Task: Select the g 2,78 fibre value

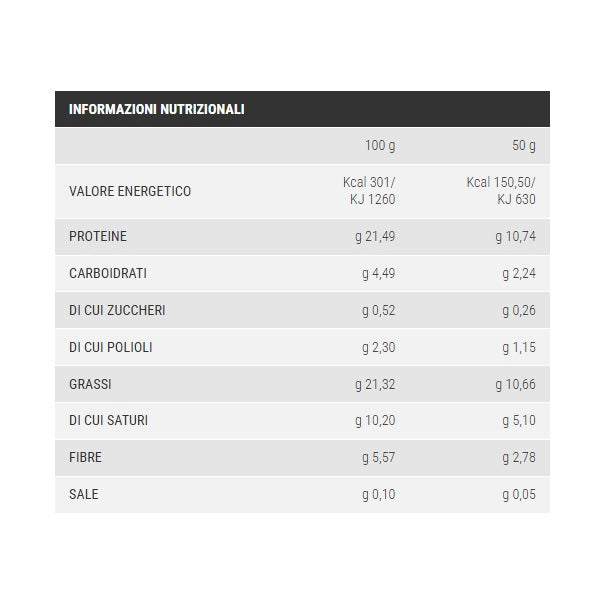Action: pos(519,457)
